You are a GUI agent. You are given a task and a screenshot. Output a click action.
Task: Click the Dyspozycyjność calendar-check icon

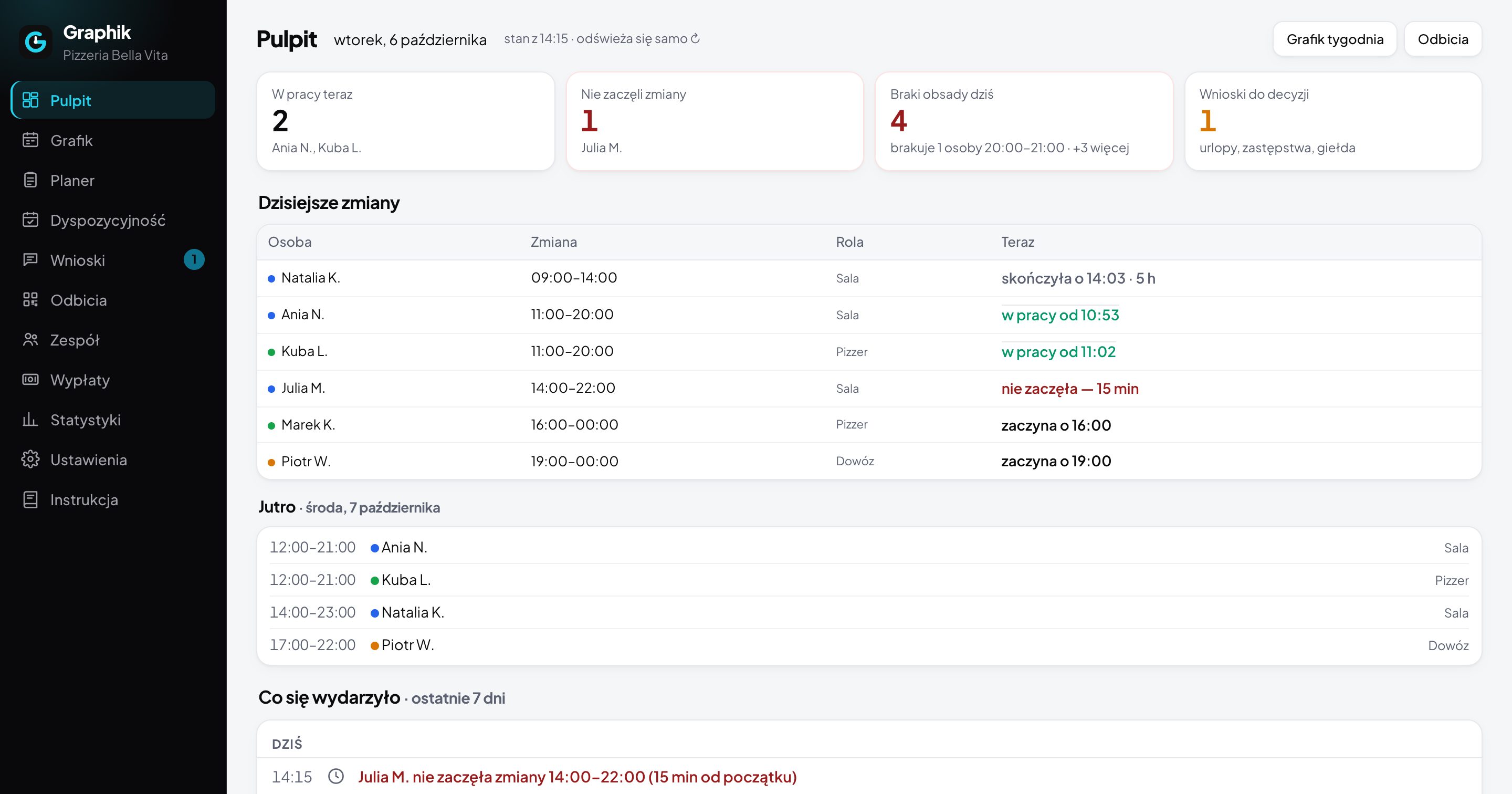click(x=30, y=220)
